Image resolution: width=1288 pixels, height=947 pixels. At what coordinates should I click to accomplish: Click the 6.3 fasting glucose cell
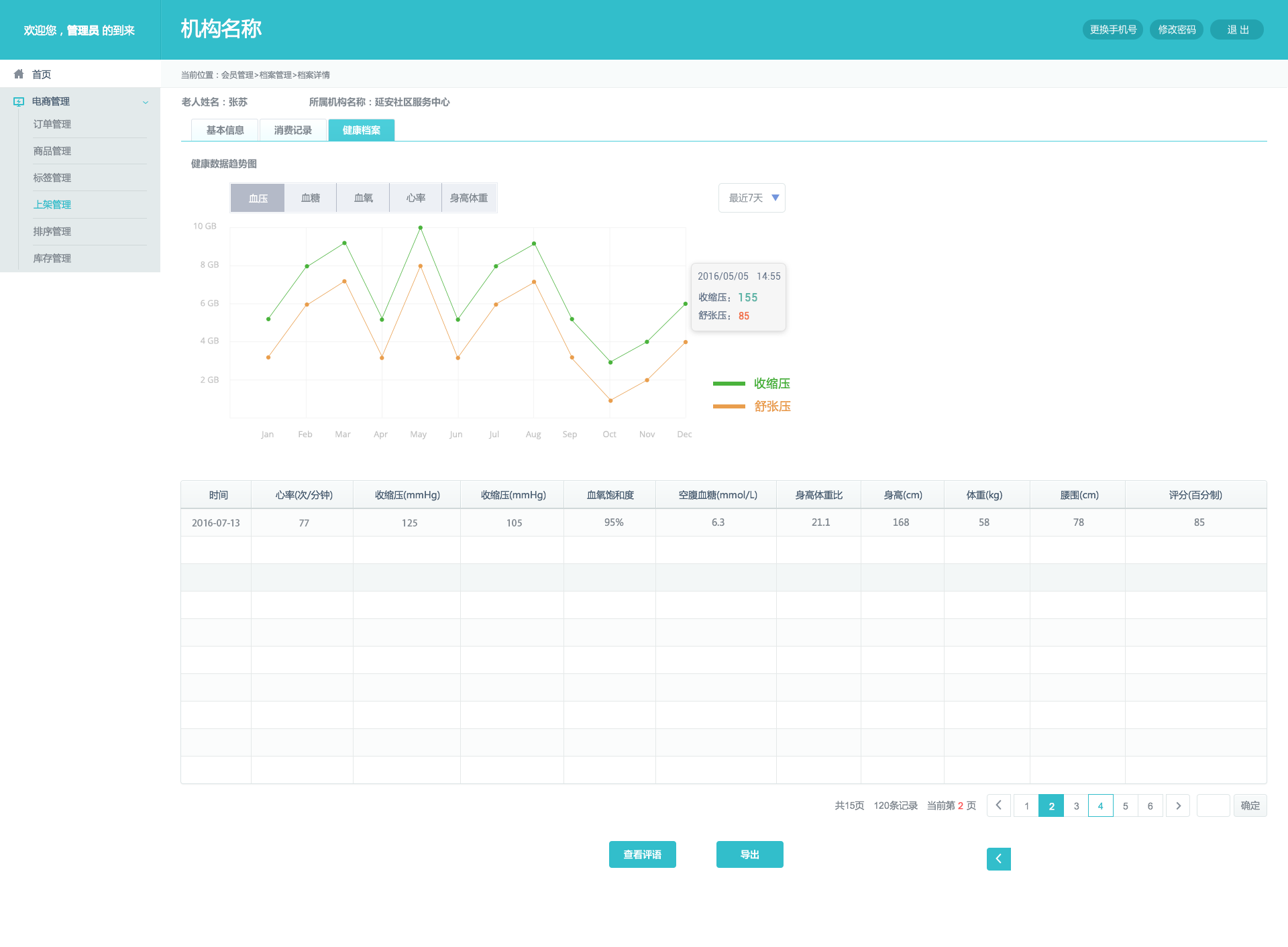coord(718,522)
